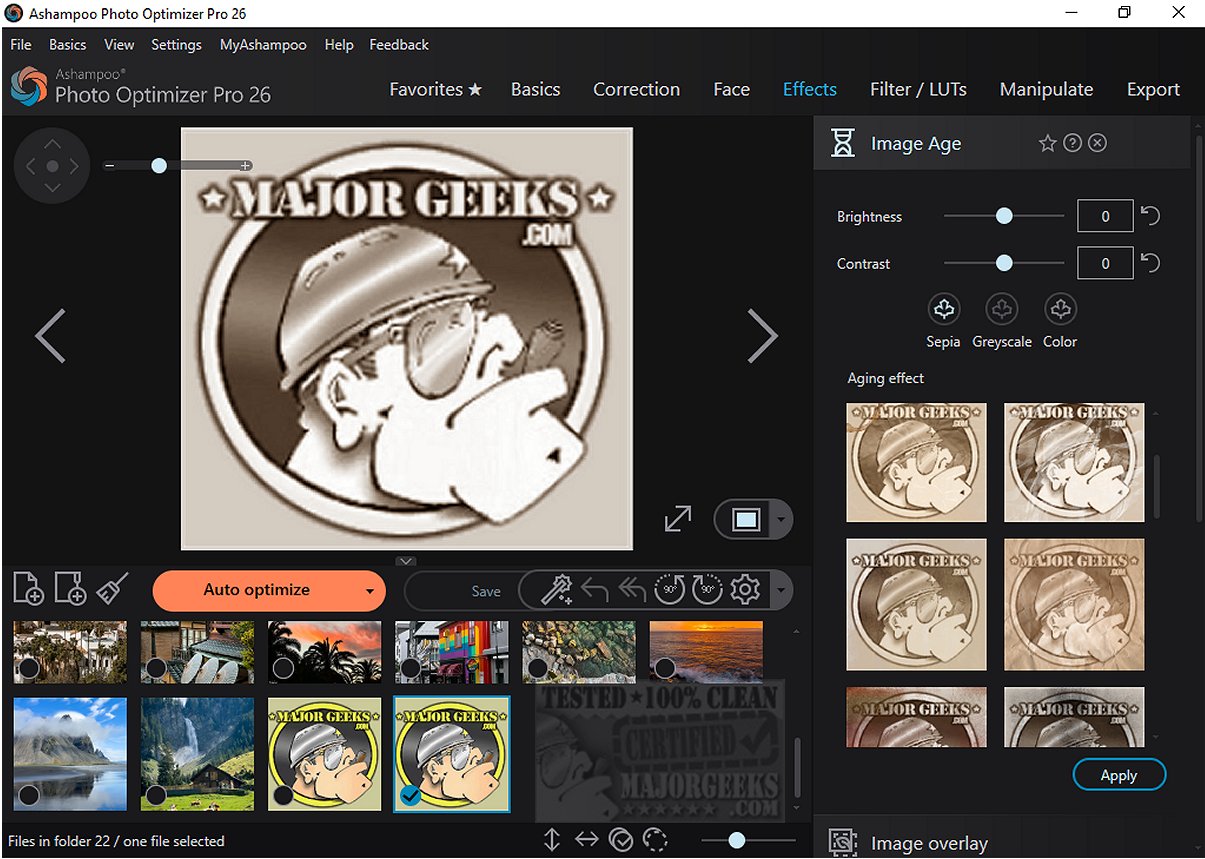Click the Apply button
The image size is (1205, 859).
point(1118,775)
